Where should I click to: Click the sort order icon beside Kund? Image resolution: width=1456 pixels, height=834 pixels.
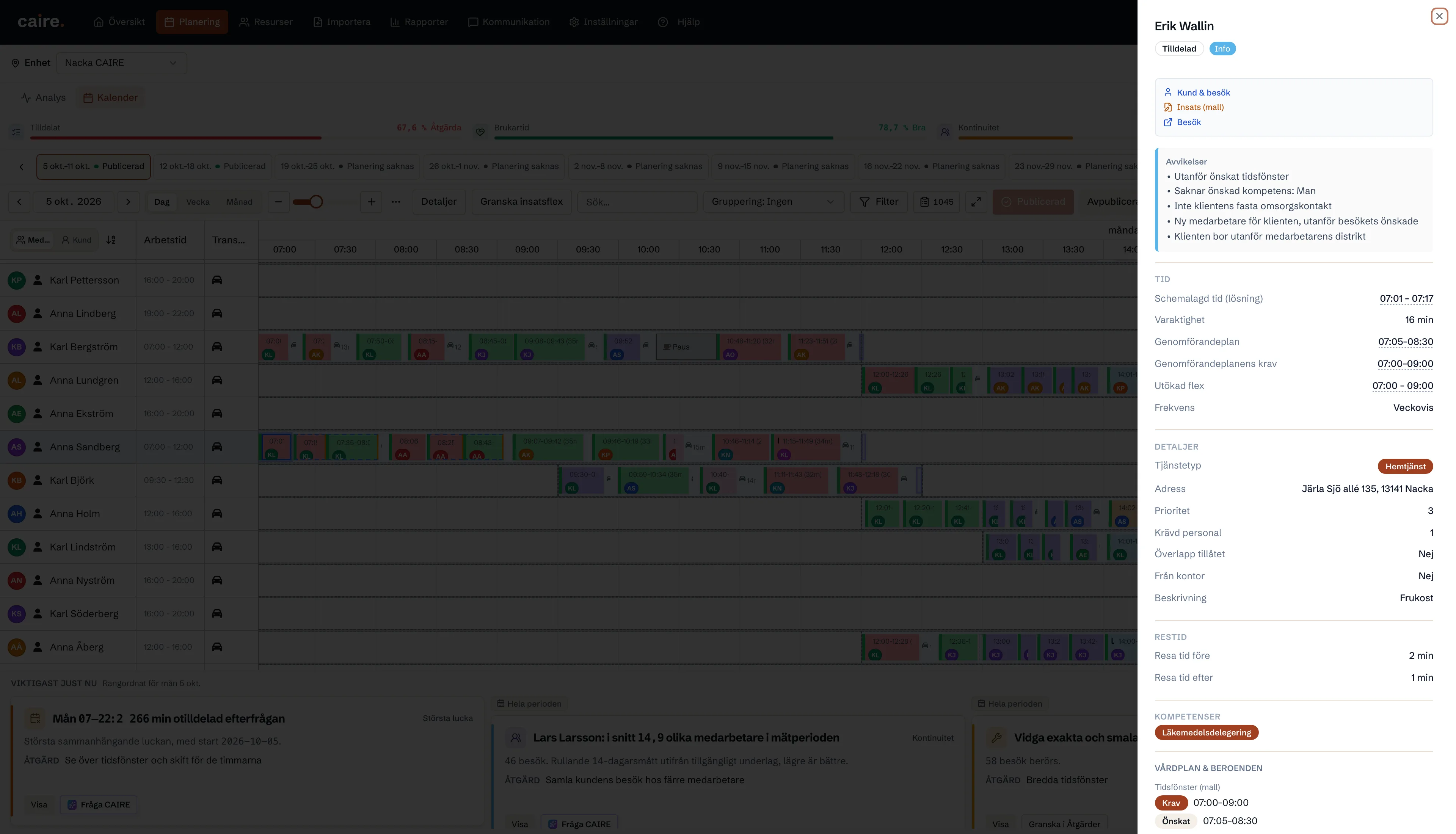click(x=111, y=240)
